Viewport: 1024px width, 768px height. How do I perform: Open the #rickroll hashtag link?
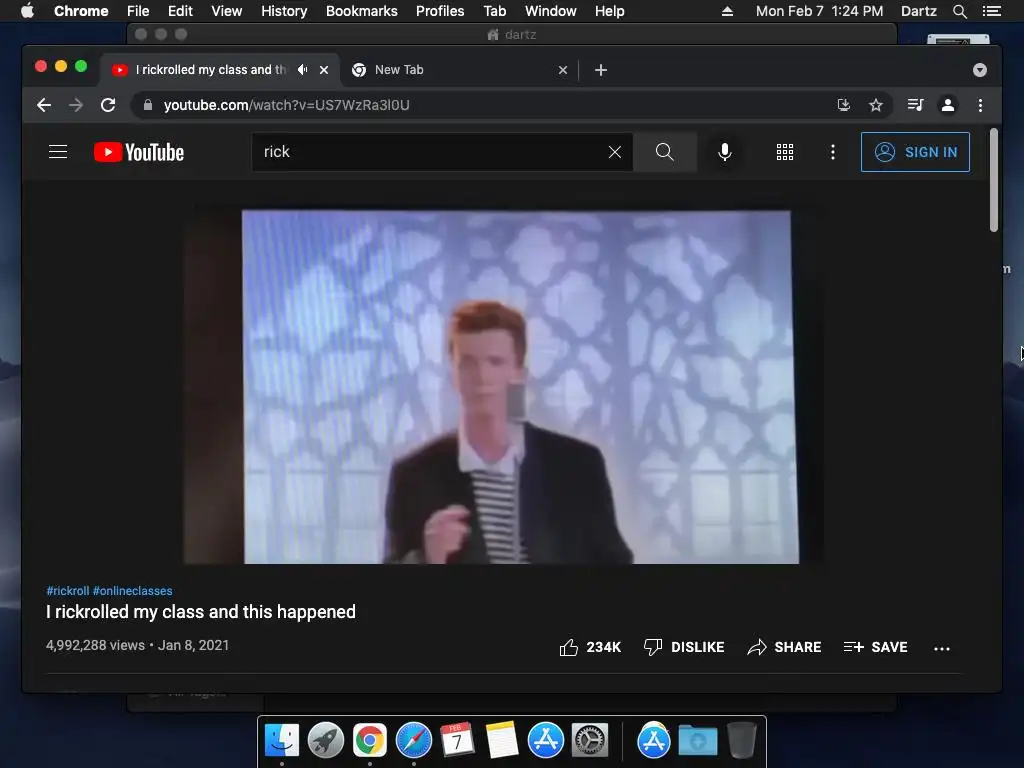click(68, 591)
